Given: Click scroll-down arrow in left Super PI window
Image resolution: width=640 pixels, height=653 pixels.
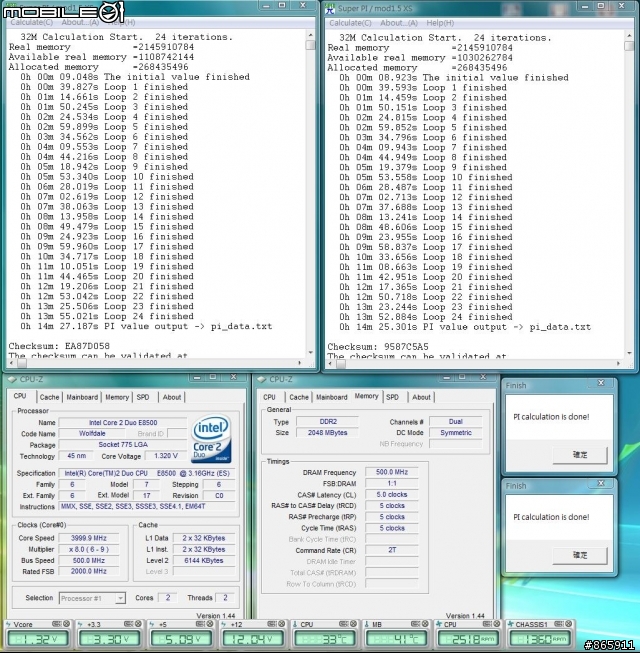Looking at the screenshot, I should 311,353.
